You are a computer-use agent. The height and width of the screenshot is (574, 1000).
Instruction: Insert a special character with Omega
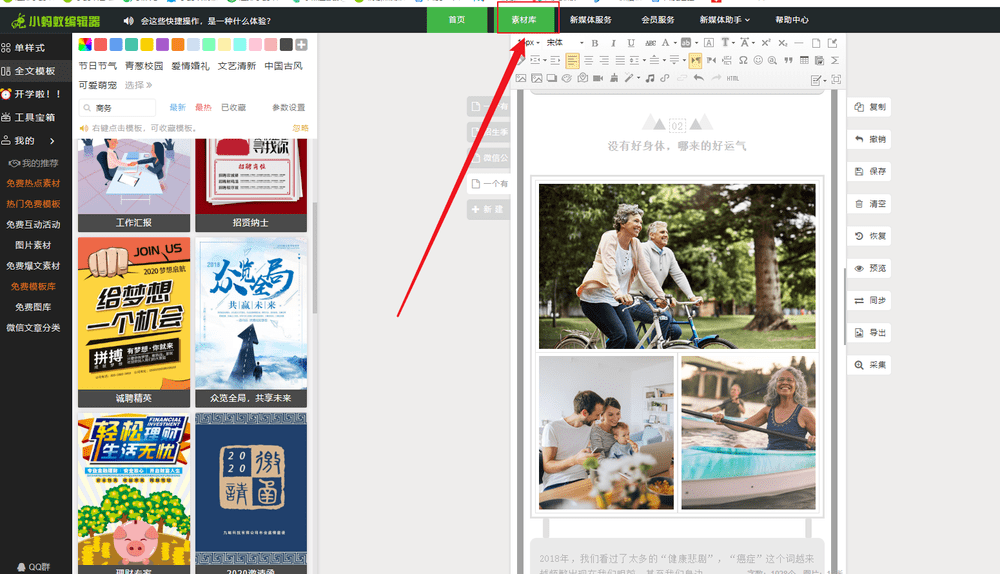coord(743,61)
